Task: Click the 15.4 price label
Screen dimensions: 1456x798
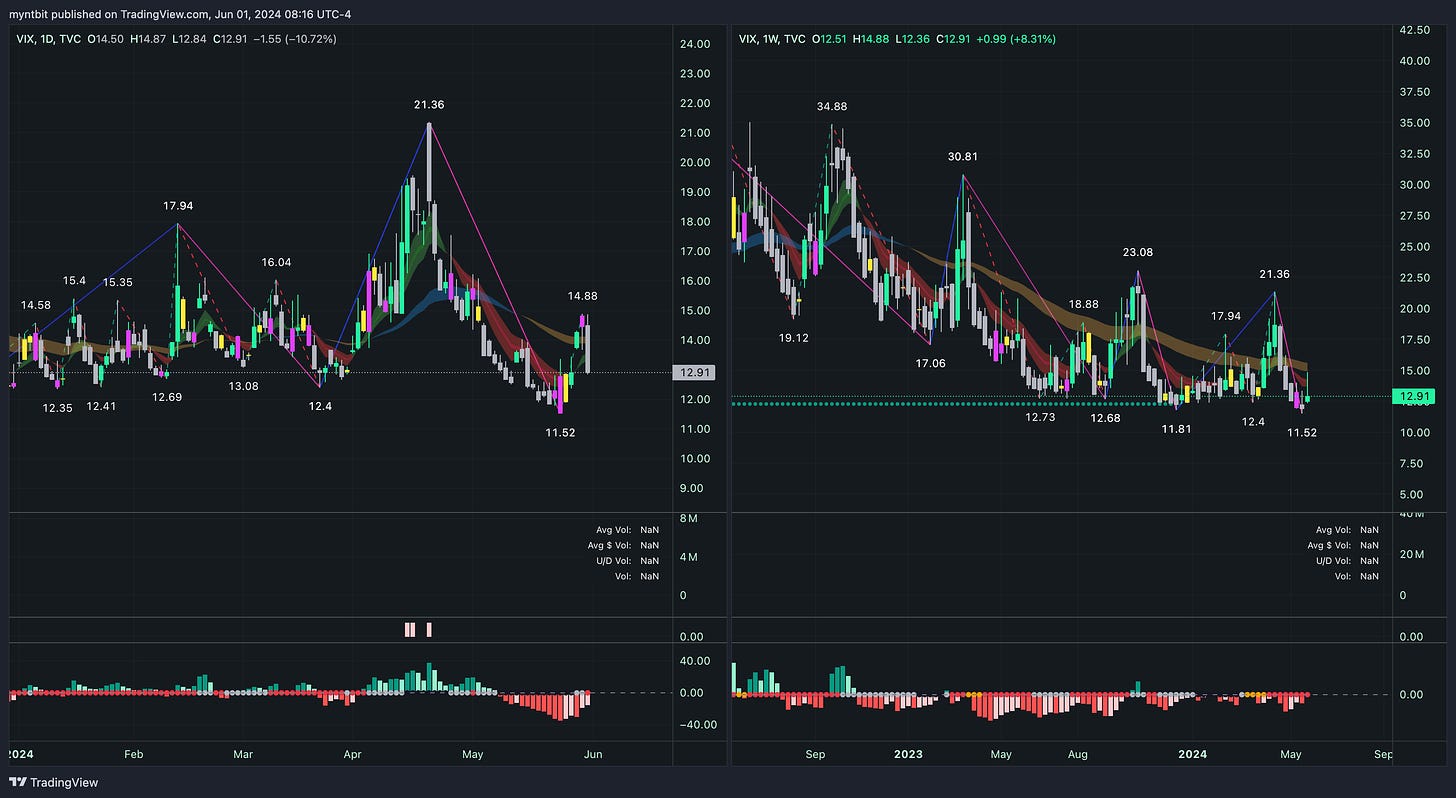Action: [75, 282]
